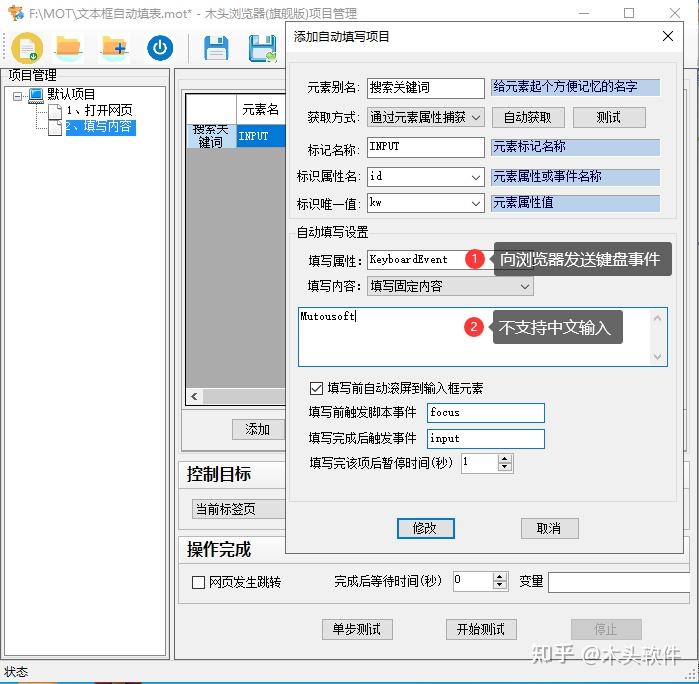The image size is (699, 684).
Task: Expand the 标识唯一值 combo box
Action: click(476, 203)
